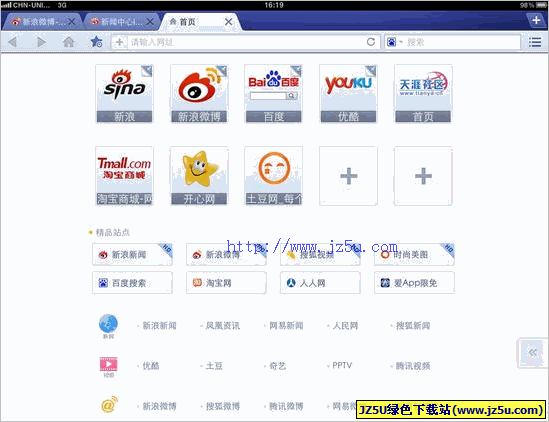Click the microblog @ category icon
549x422 pixels.
pos(109,405)
